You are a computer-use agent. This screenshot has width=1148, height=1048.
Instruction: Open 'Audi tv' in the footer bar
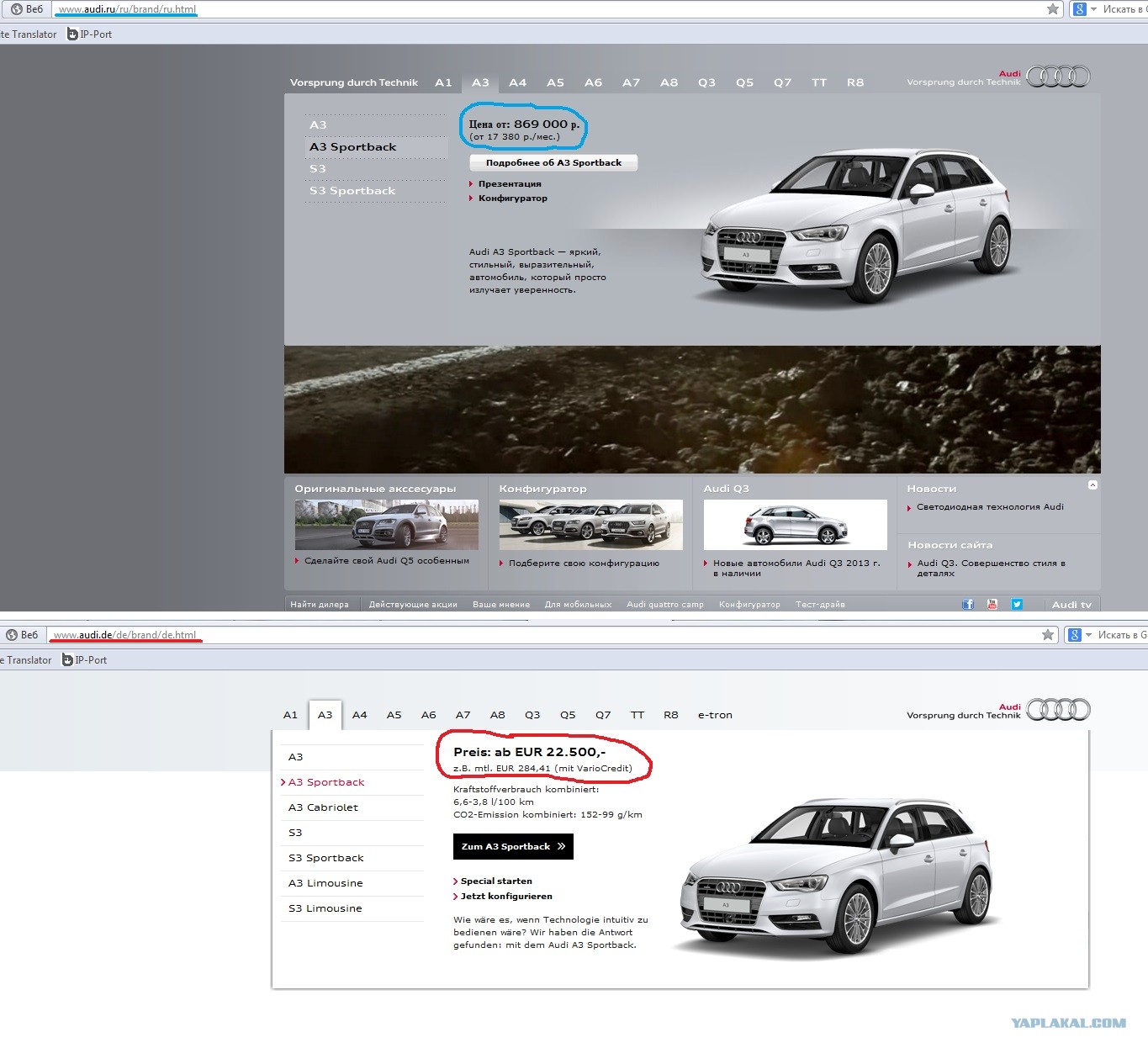(x=1071, y=605)
